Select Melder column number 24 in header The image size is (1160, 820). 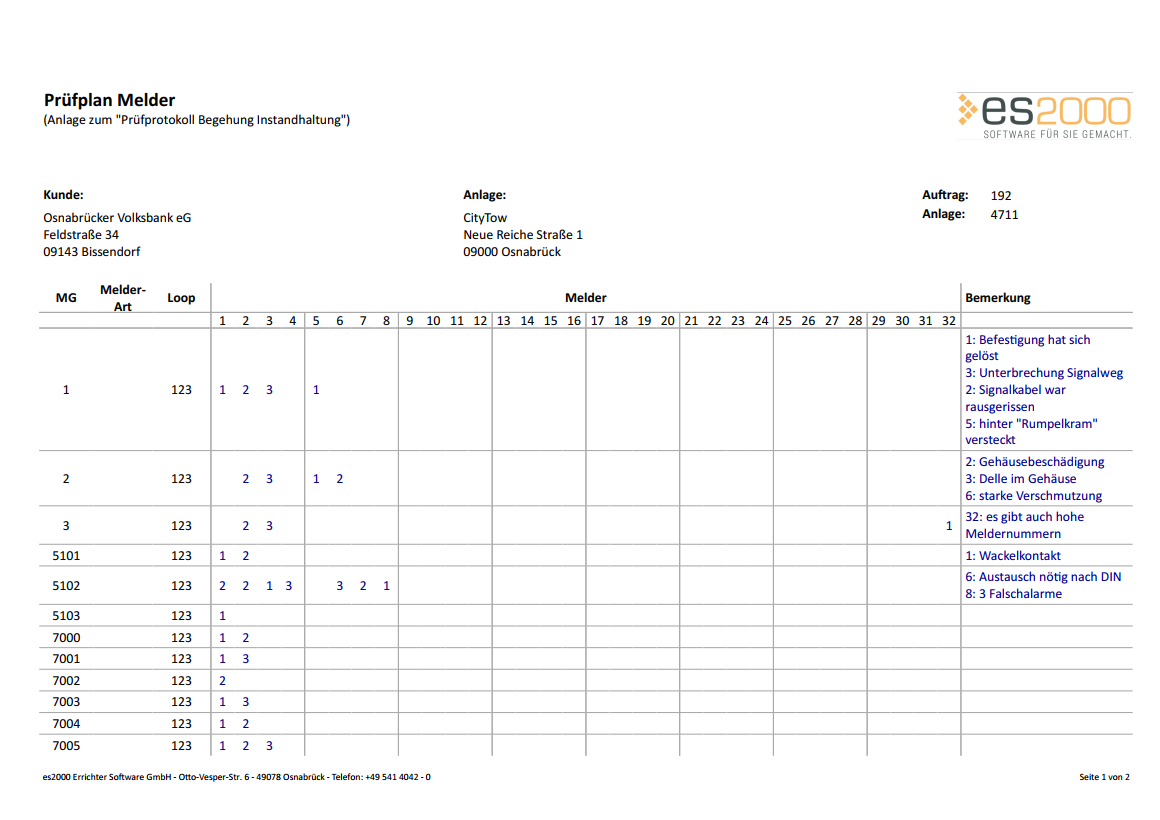pos(761,320)
